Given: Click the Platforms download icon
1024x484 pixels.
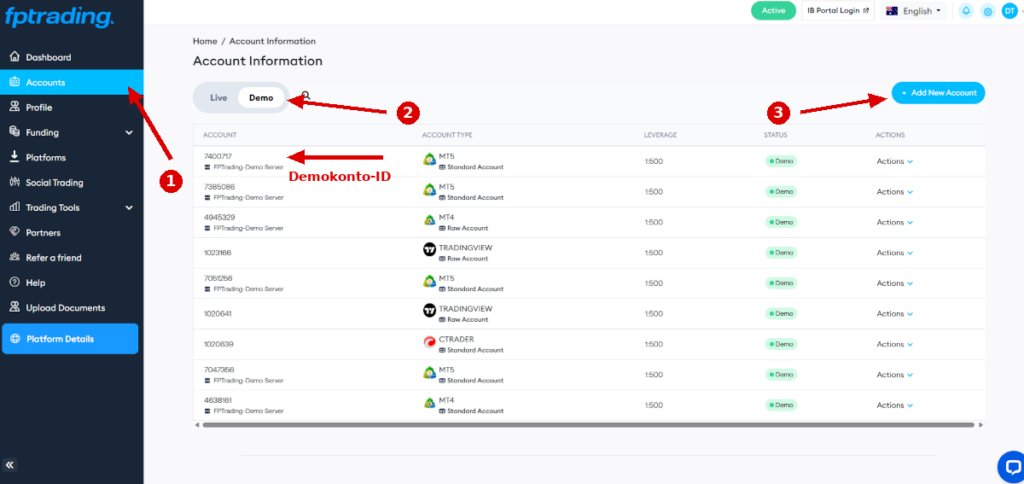Looking at the screenshot, I should [14, 157].
